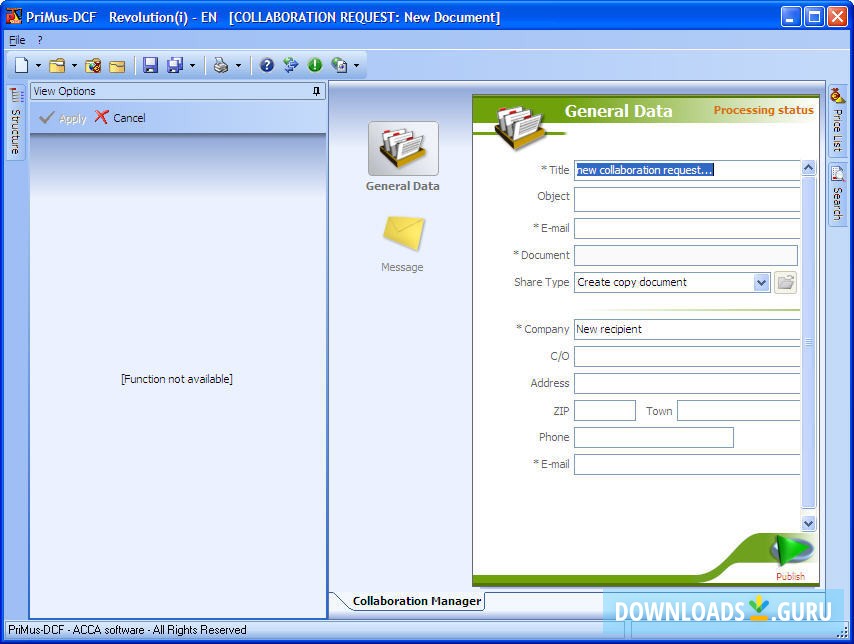Click the blue-green sync arrows icon

291,65
